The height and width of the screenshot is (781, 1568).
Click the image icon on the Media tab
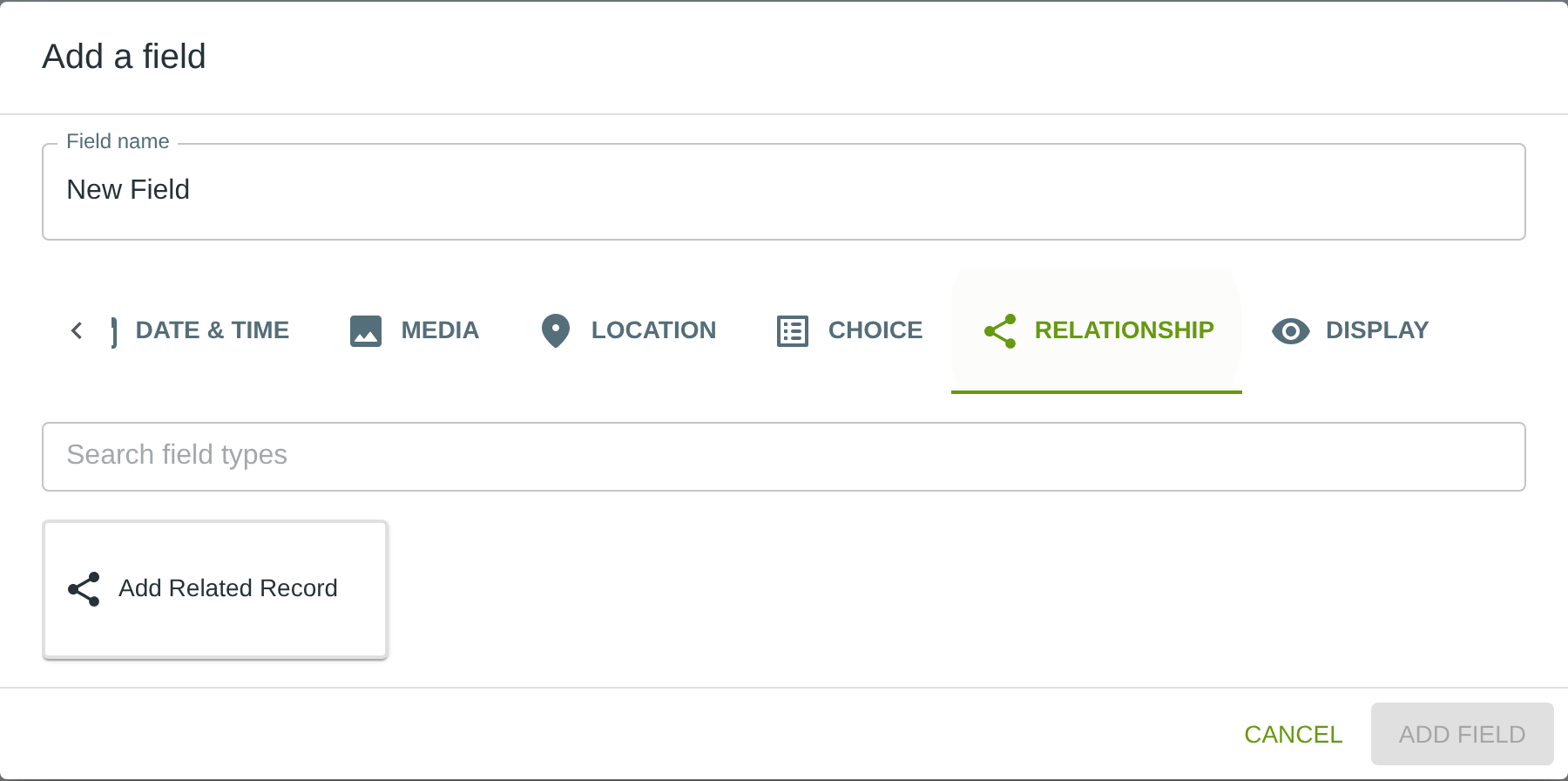pyautogui.click(x=366, y=331)
